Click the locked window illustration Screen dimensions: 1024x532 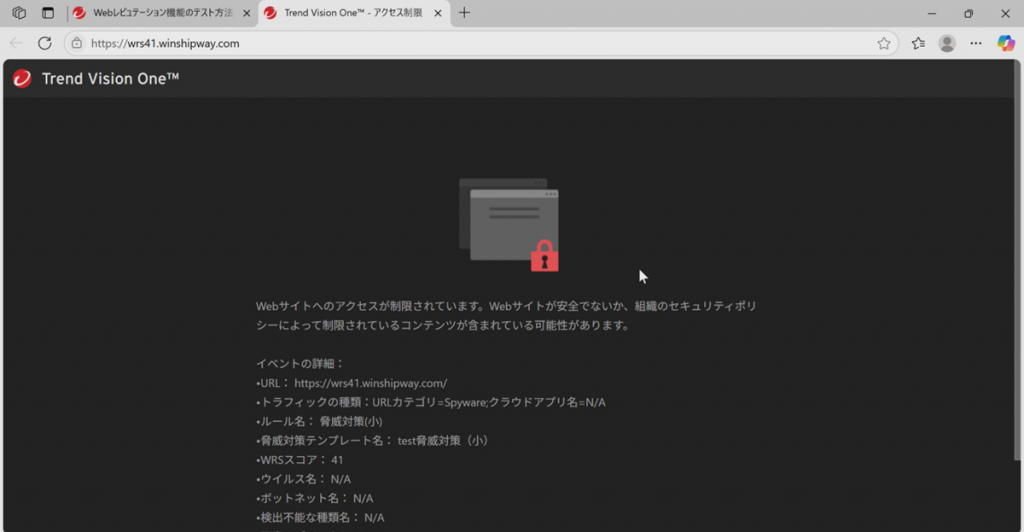click(x=509, y=225)
